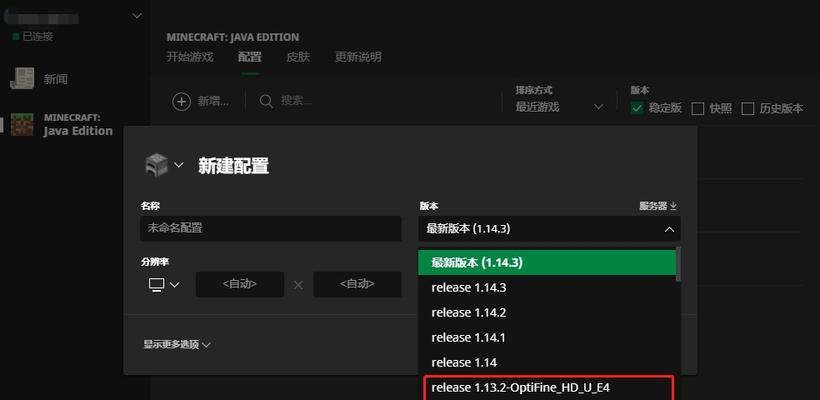
Task: Click the Java Edition sidebar label
Action: [x=78, y=131]
